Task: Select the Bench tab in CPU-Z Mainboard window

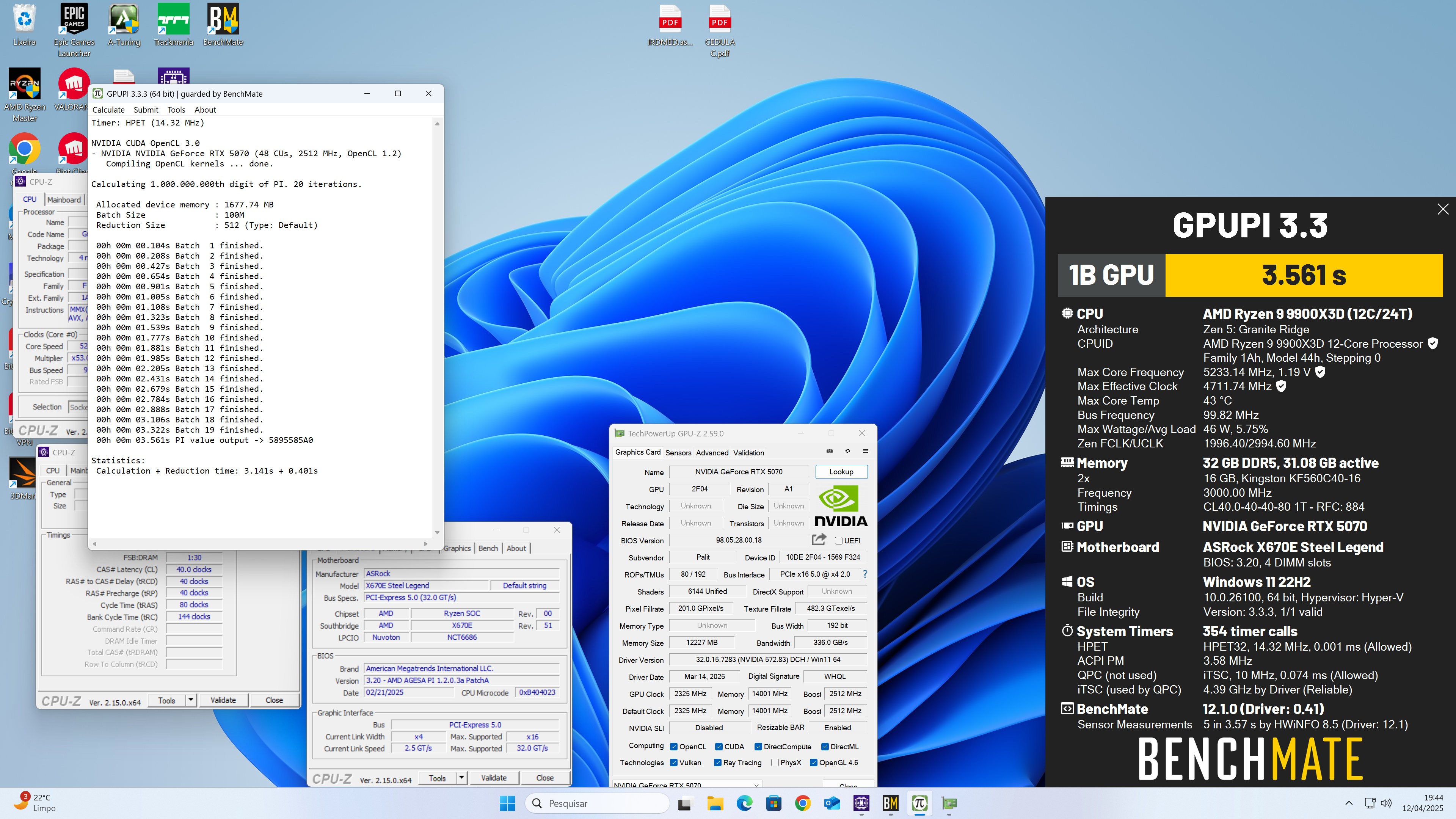Action: pyautogui.click(x=488, y=548)
